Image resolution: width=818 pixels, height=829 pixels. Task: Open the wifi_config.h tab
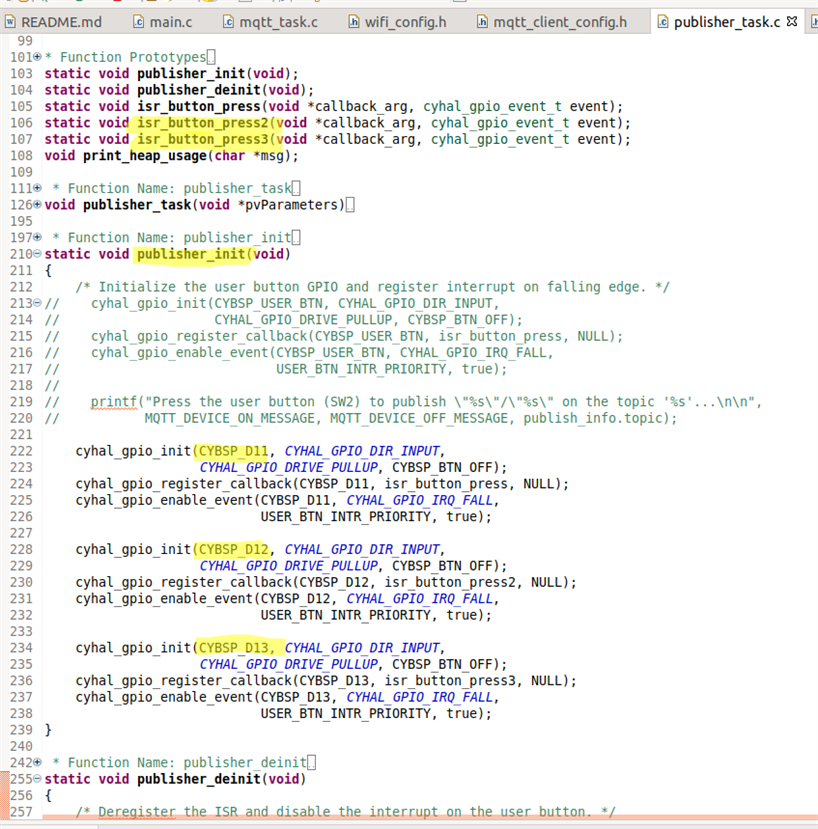pos(398,22)
